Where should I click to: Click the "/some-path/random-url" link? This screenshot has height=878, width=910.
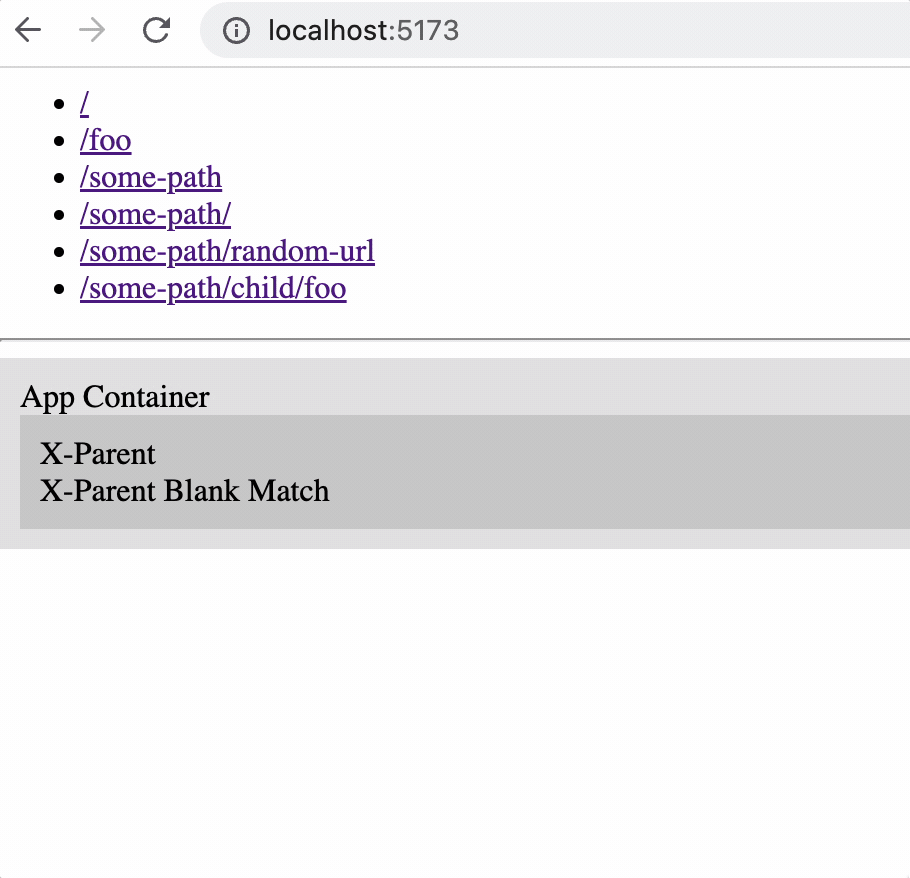coord(227,251)
